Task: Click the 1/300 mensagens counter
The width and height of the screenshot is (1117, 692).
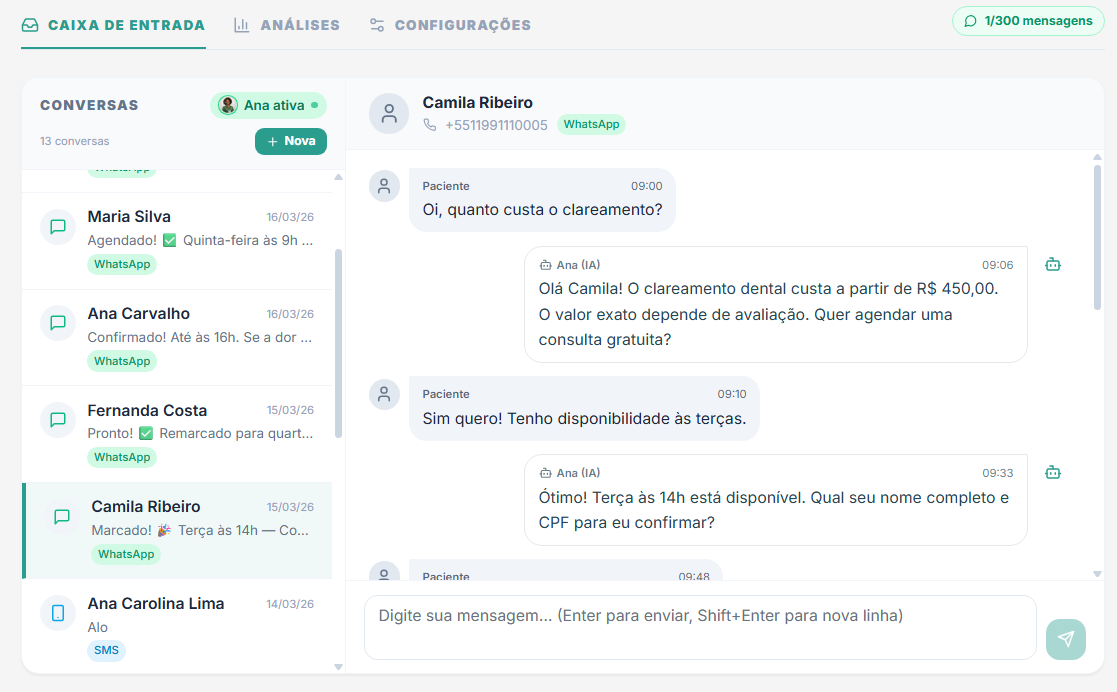Action: click(1028, 20)
